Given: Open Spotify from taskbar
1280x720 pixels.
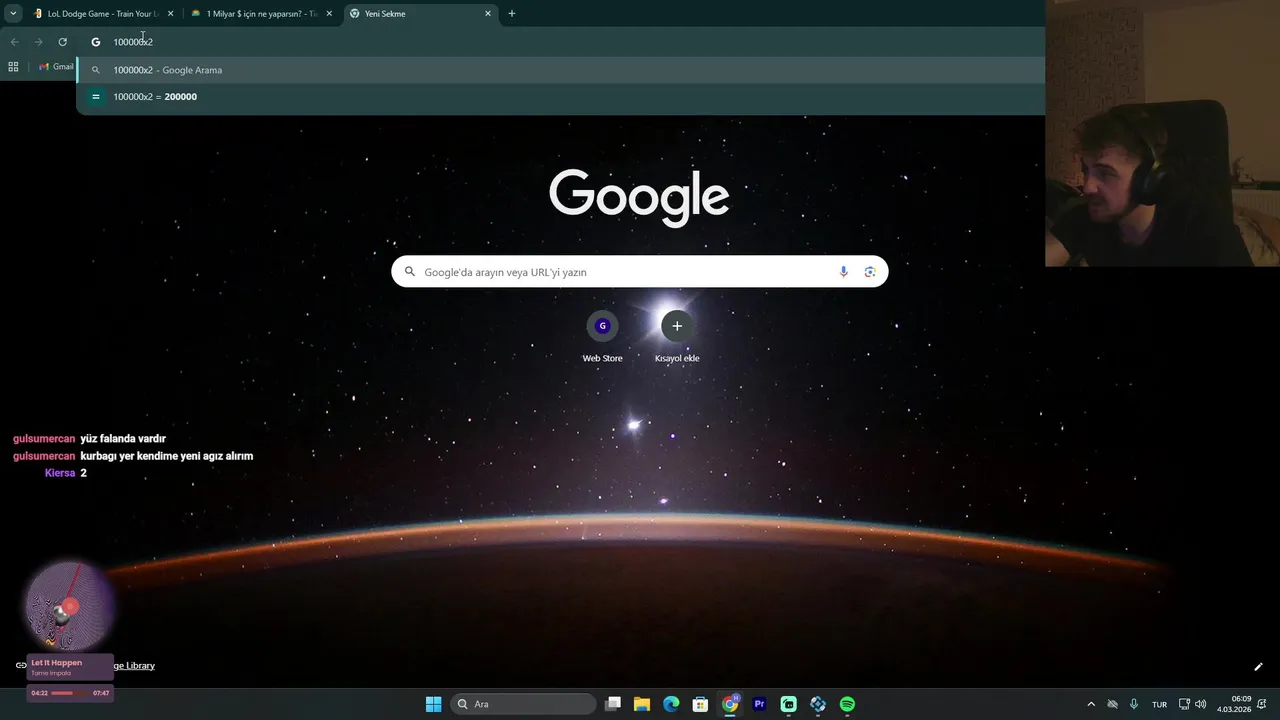Looking at the screenshot, I should (x=847, y=704).
